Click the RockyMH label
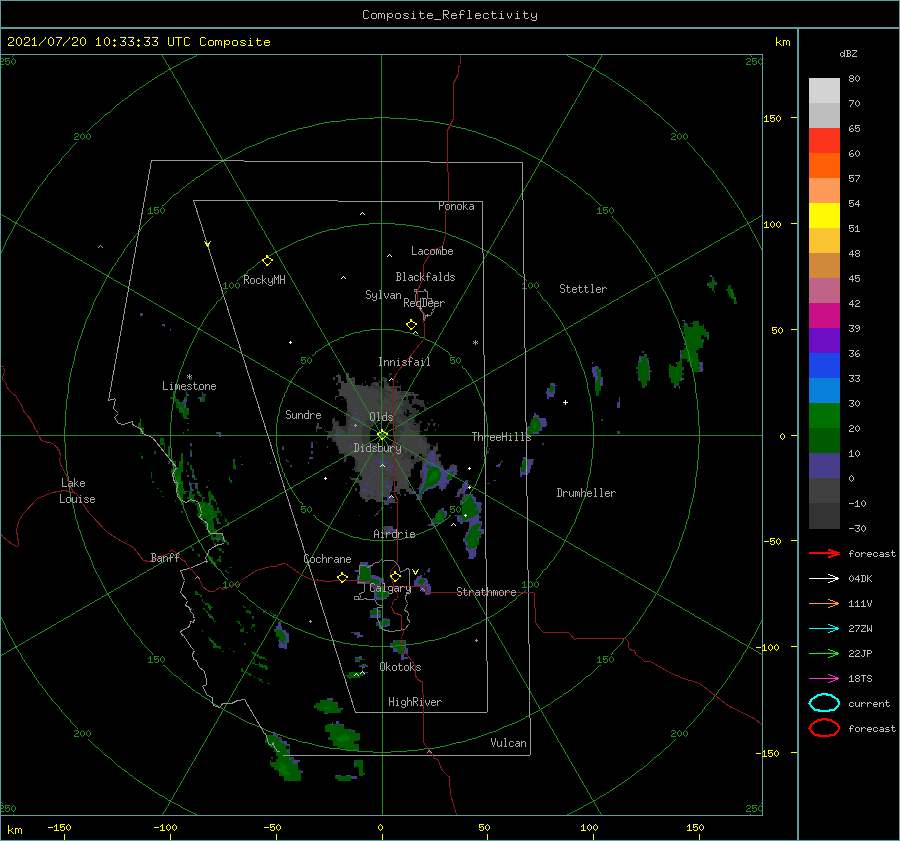 [x=264, y=280]
